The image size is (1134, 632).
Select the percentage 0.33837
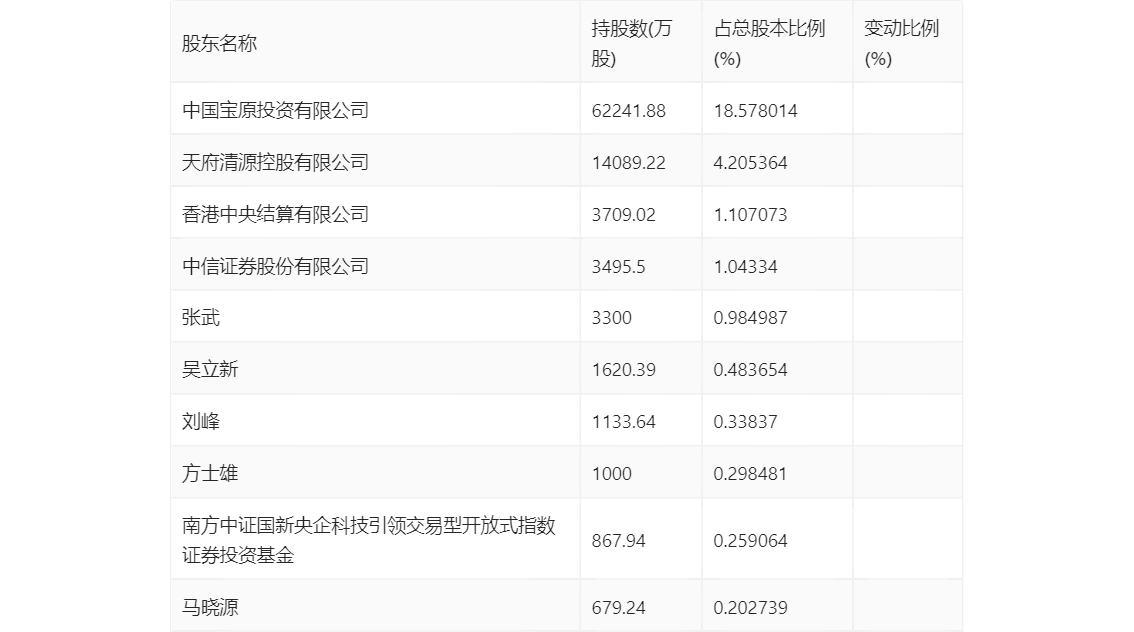pyautogui.click(x=745, y=422)
